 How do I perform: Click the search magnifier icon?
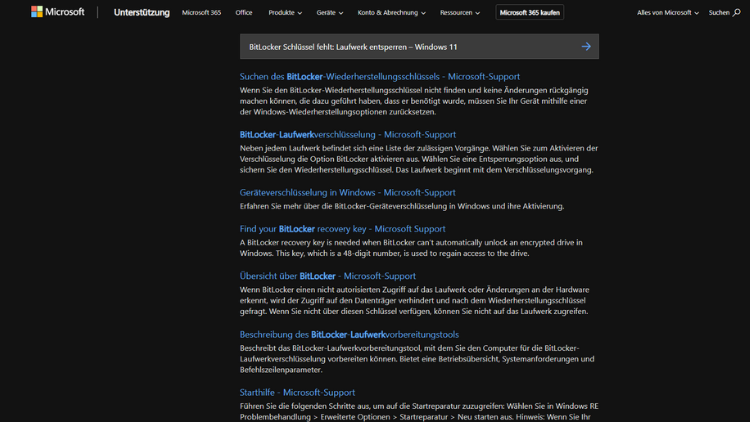pyautogui.click(x=737, y=13)
